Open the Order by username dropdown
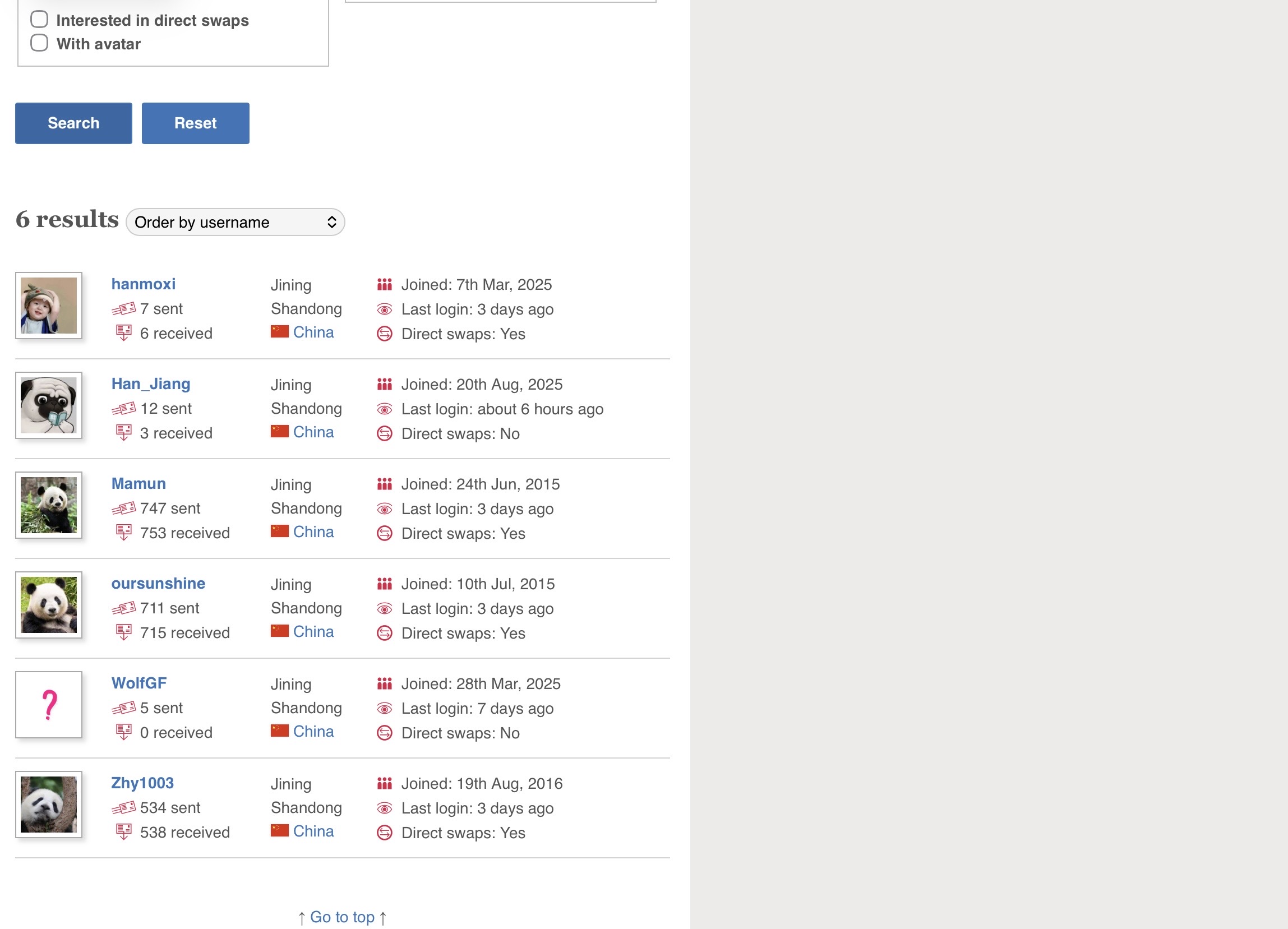This screenshot has width=1288, height=929. [x=235, y=222]
